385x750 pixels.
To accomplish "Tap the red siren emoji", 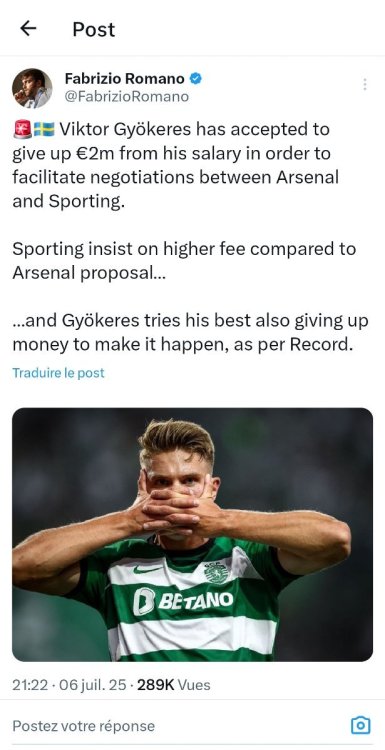I will click(x=22, y=129).
